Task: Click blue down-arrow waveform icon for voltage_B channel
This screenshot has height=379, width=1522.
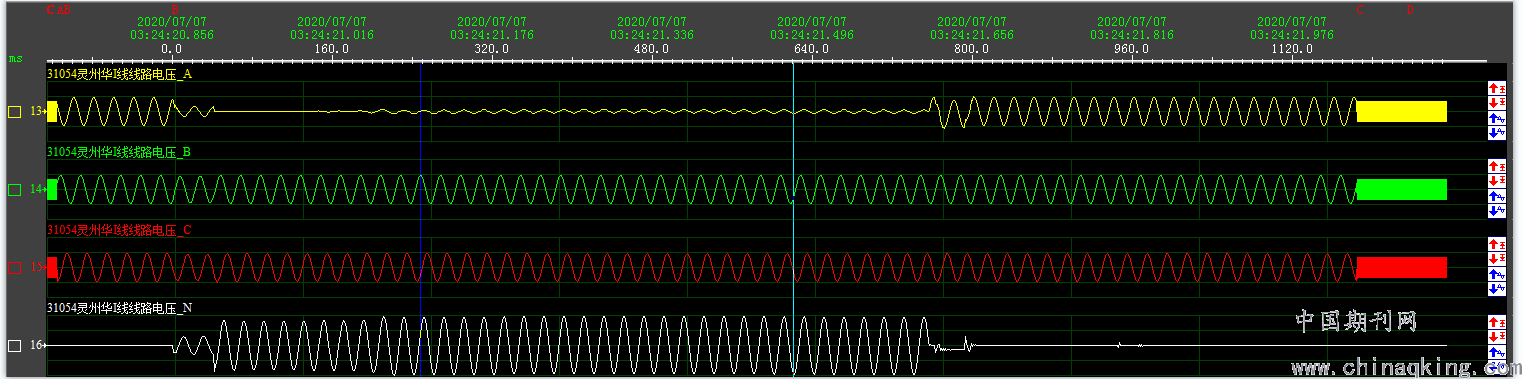Action: [1496, 209]
